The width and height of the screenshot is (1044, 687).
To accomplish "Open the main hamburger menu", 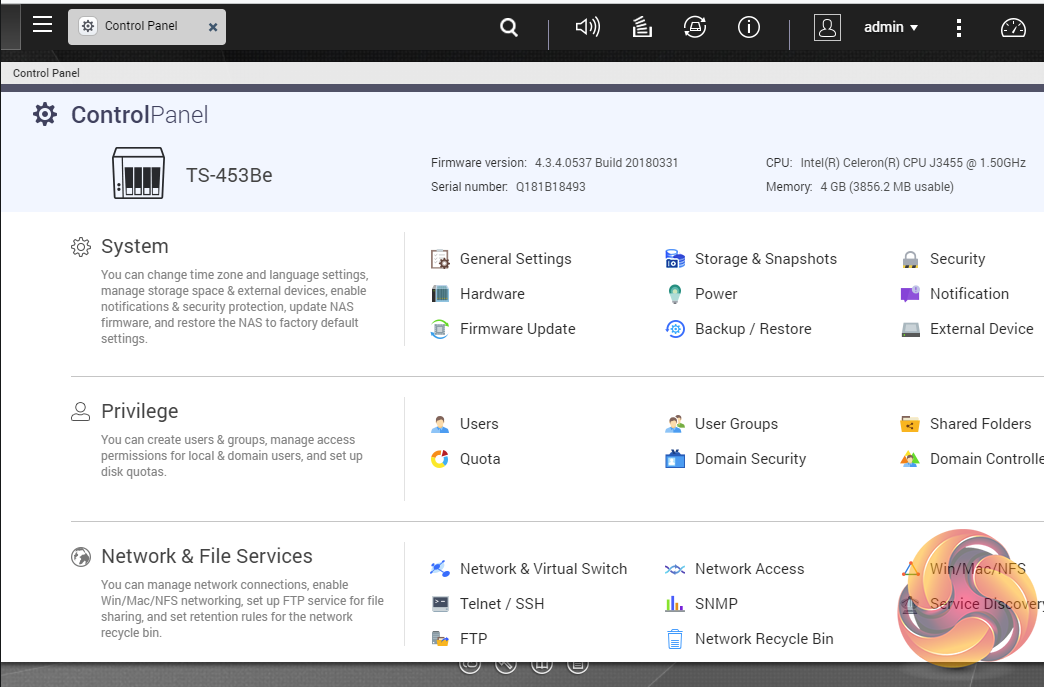I will (42, 25).
